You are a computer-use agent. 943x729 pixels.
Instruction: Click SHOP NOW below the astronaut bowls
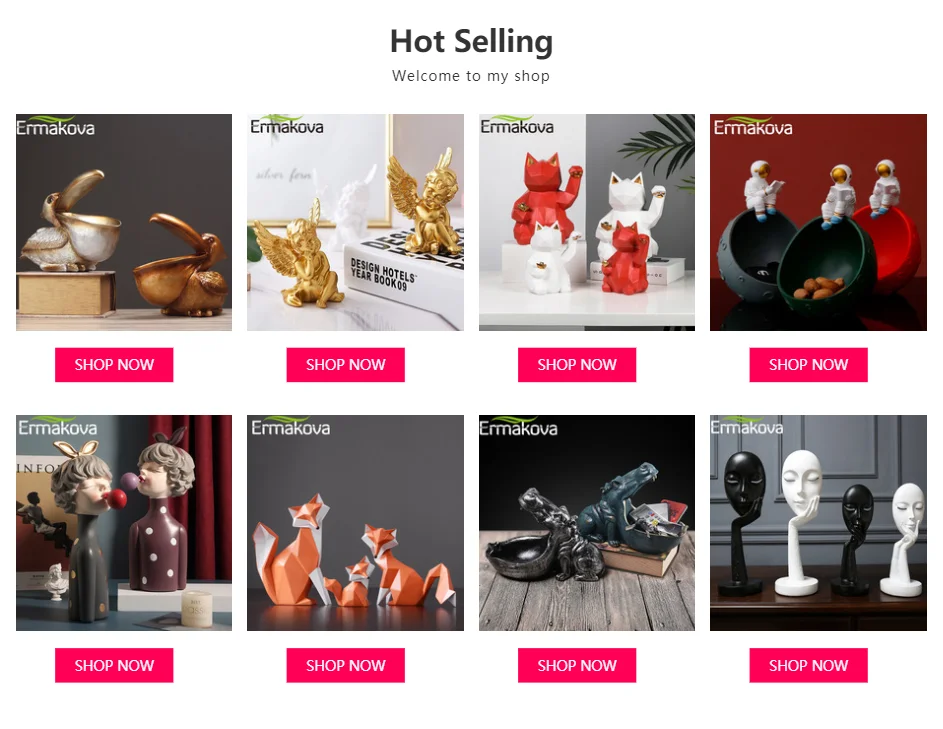809,364
